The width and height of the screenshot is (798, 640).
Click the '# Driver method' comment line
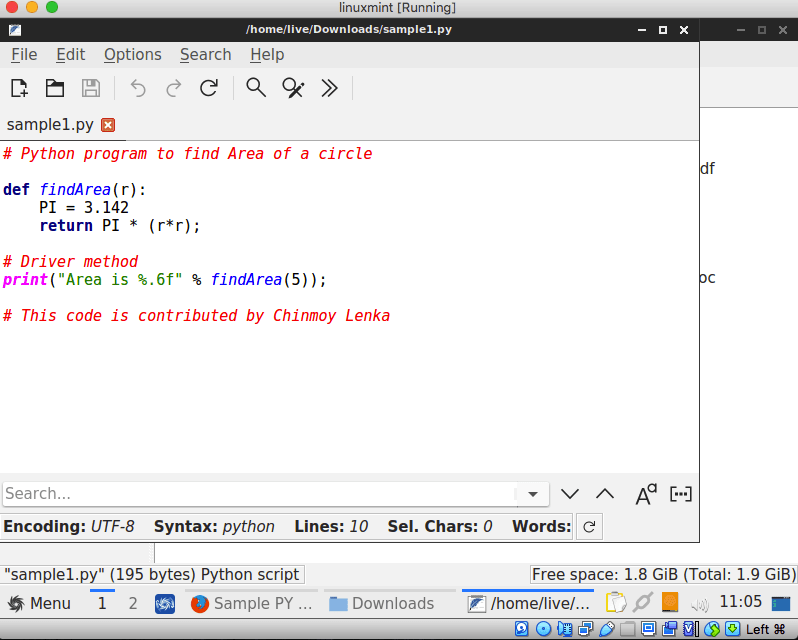pyautogui.click(x=70, y=261)
